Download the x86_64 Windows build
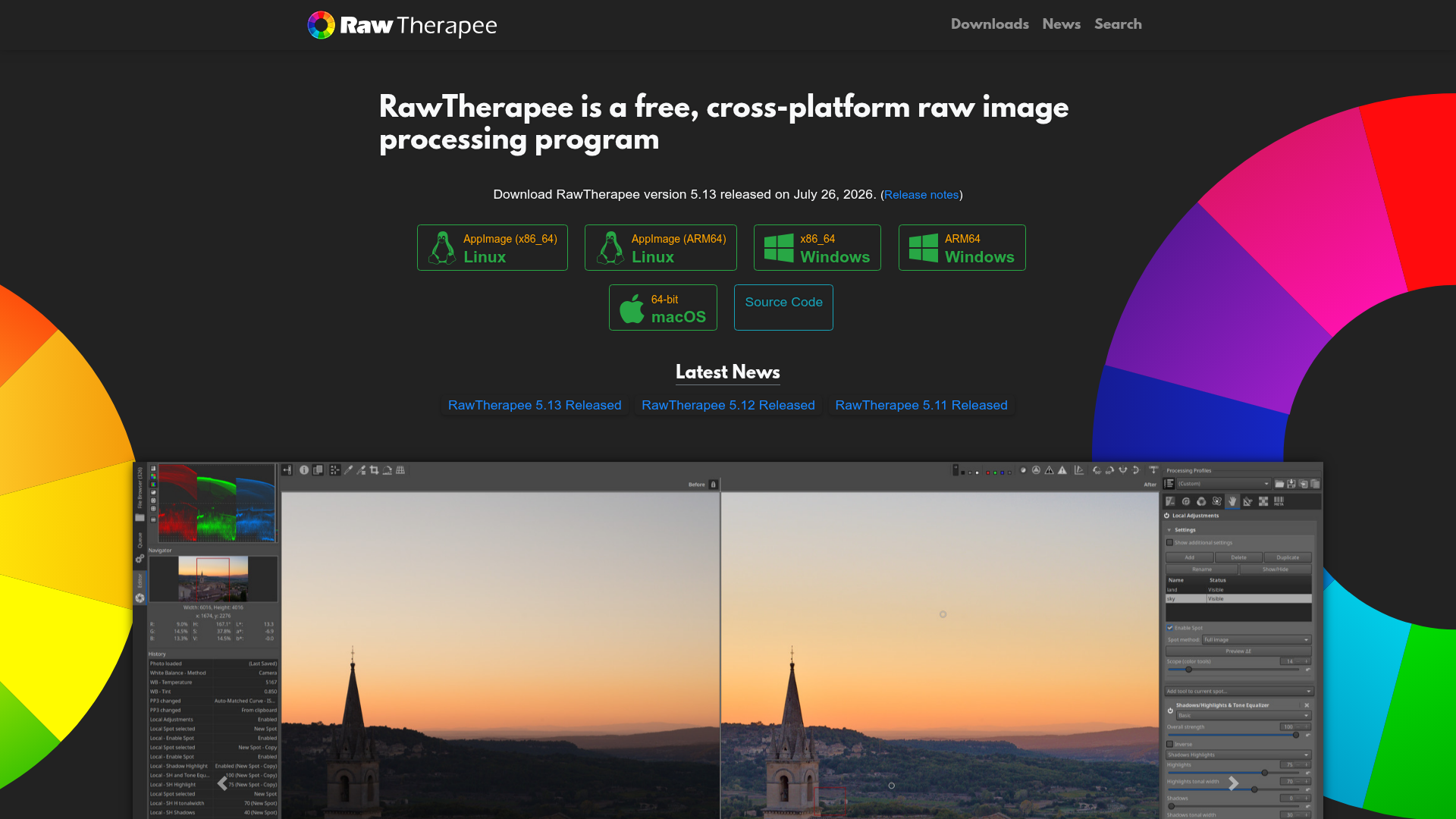Image resolution: width=1456 pixels, height=819 pixels. tap(817, 248)
